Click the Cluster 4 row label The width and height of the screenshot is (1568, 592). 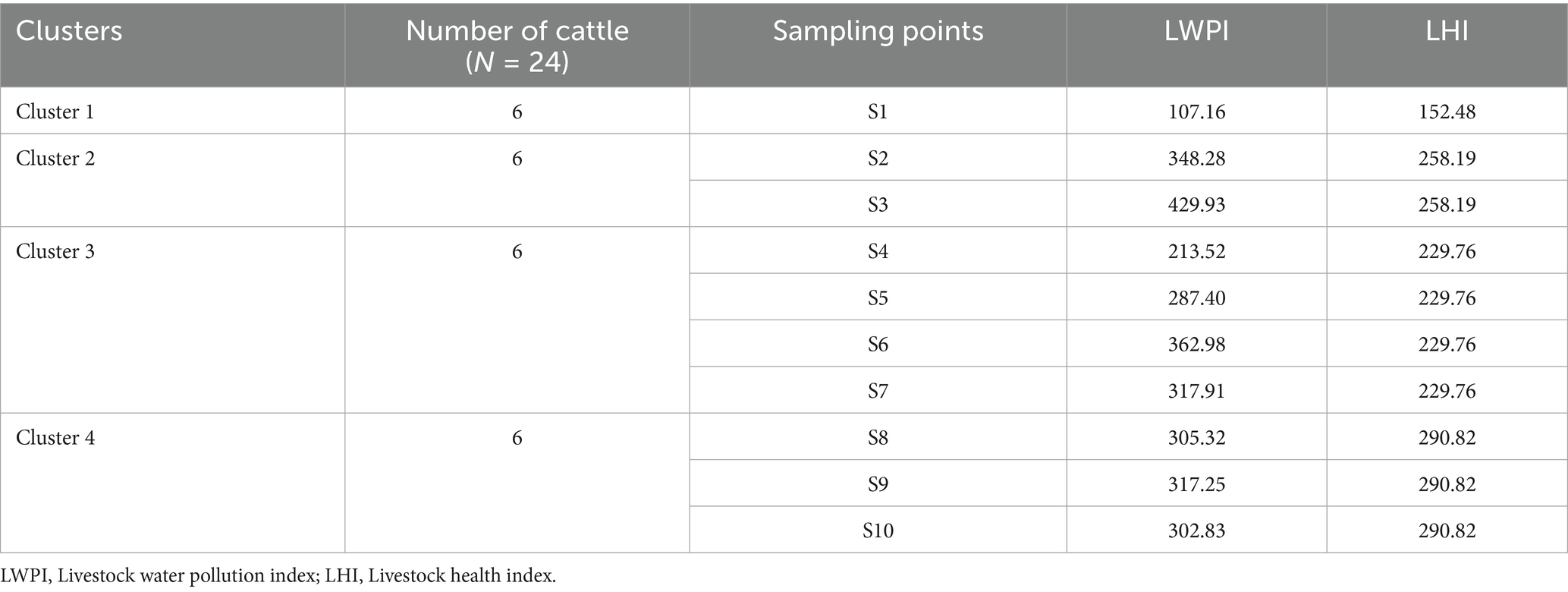click(x=55, y=438)
